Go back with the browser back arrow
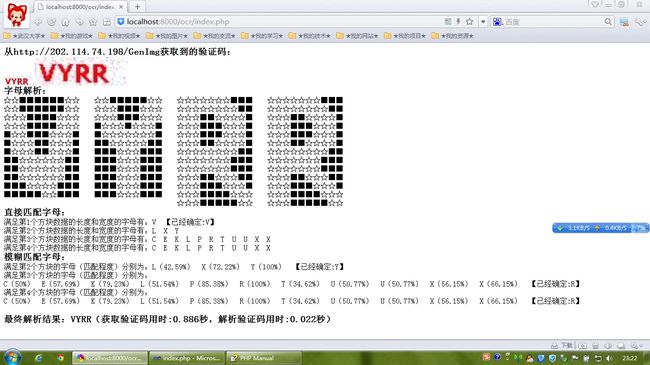 point(38,22)
